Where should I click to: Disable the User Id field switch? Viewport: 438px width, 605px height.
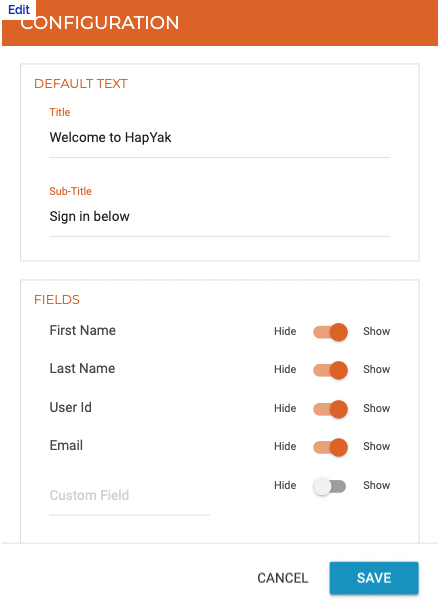[x=330, y=409]
